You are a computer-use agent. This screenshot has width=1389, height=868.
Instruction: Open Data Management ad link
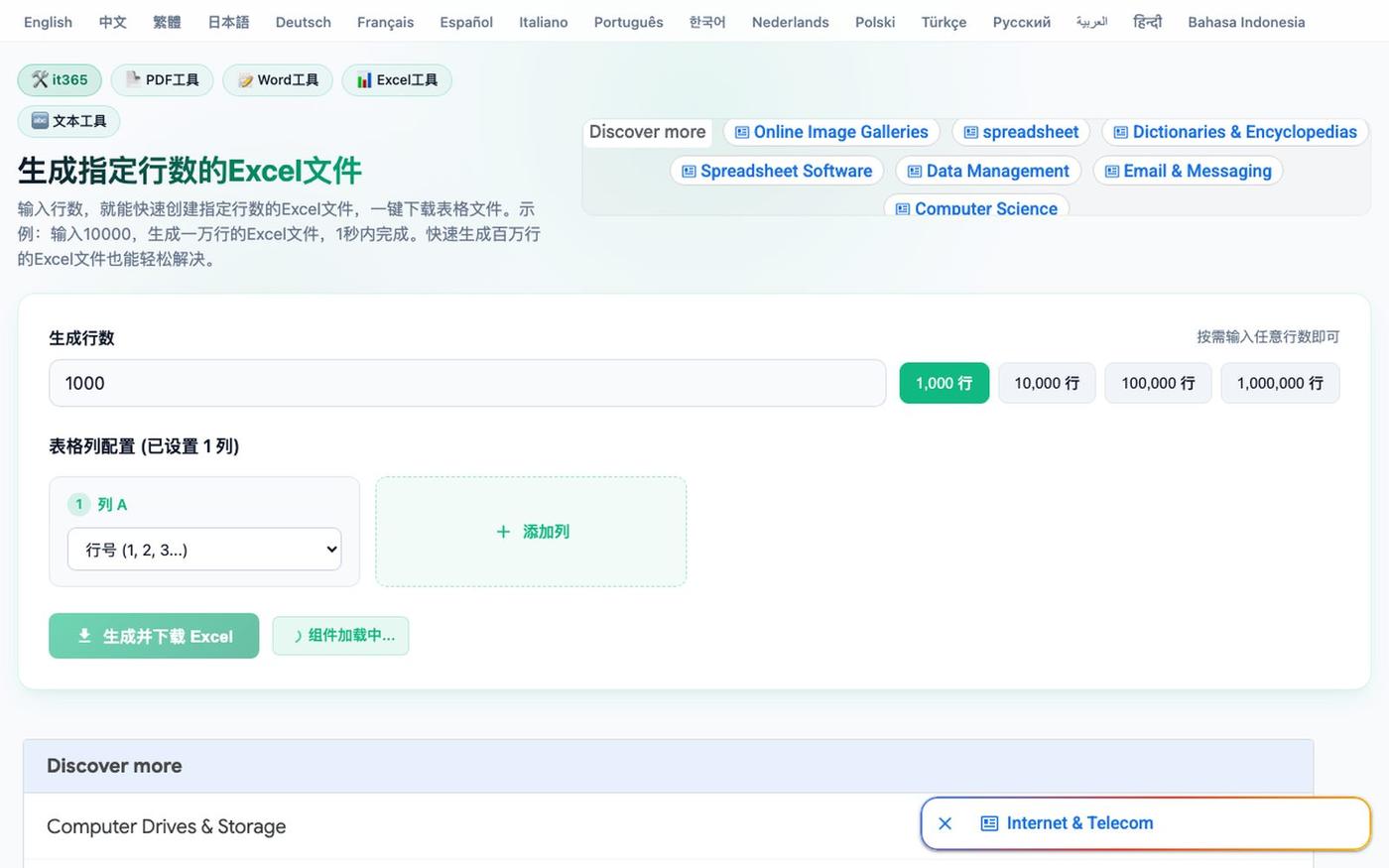coord(988,171)
